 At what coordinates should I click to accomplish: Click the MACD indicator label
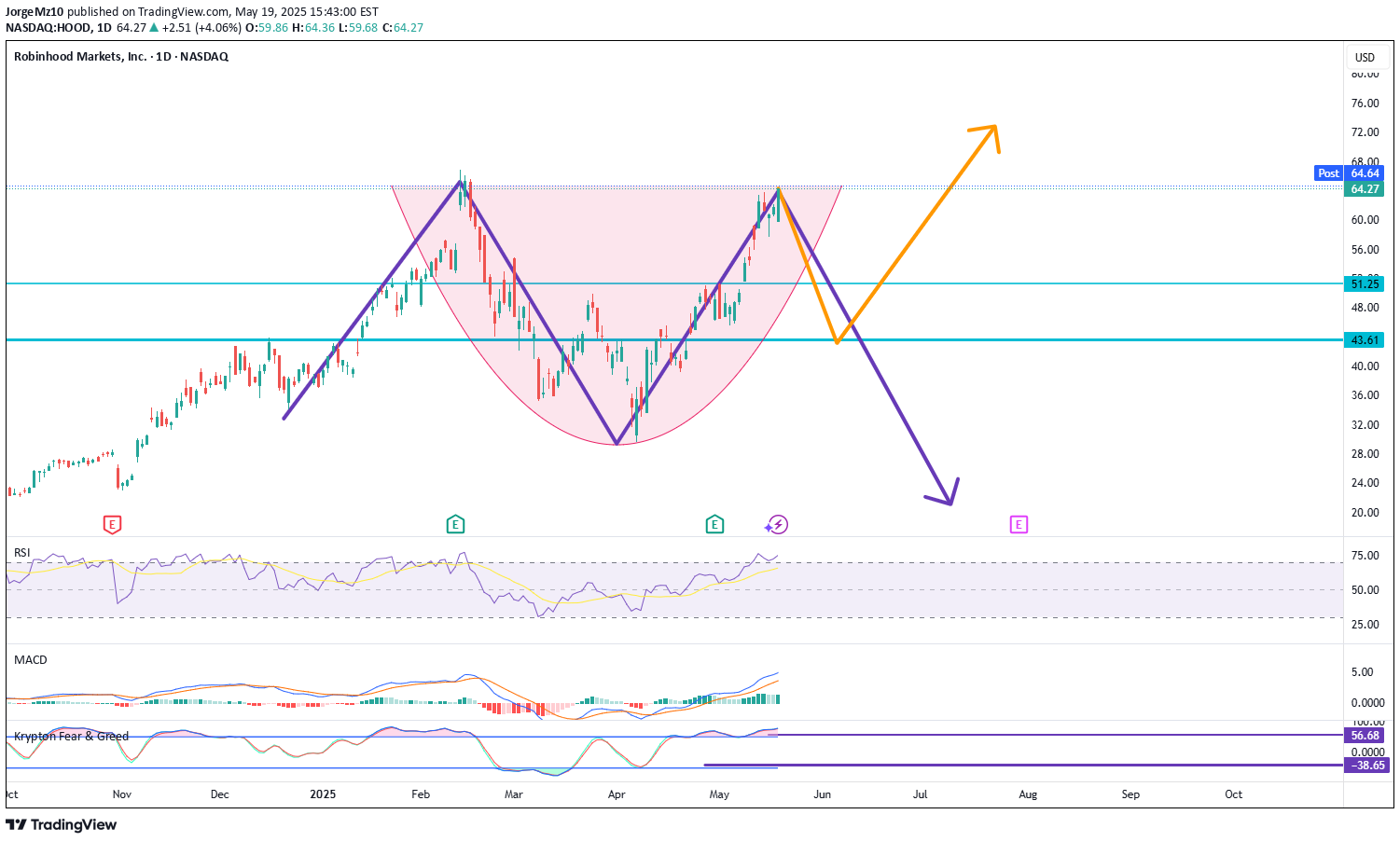31,660
